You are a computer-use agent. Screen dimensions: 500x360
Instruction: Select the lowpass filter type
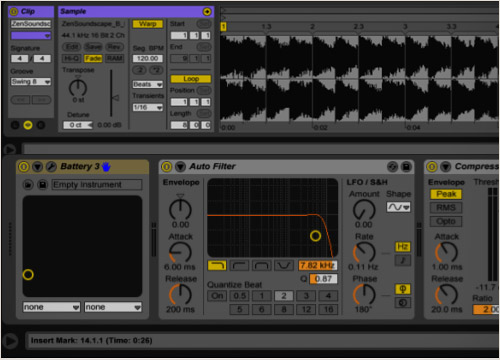(217, 265)
